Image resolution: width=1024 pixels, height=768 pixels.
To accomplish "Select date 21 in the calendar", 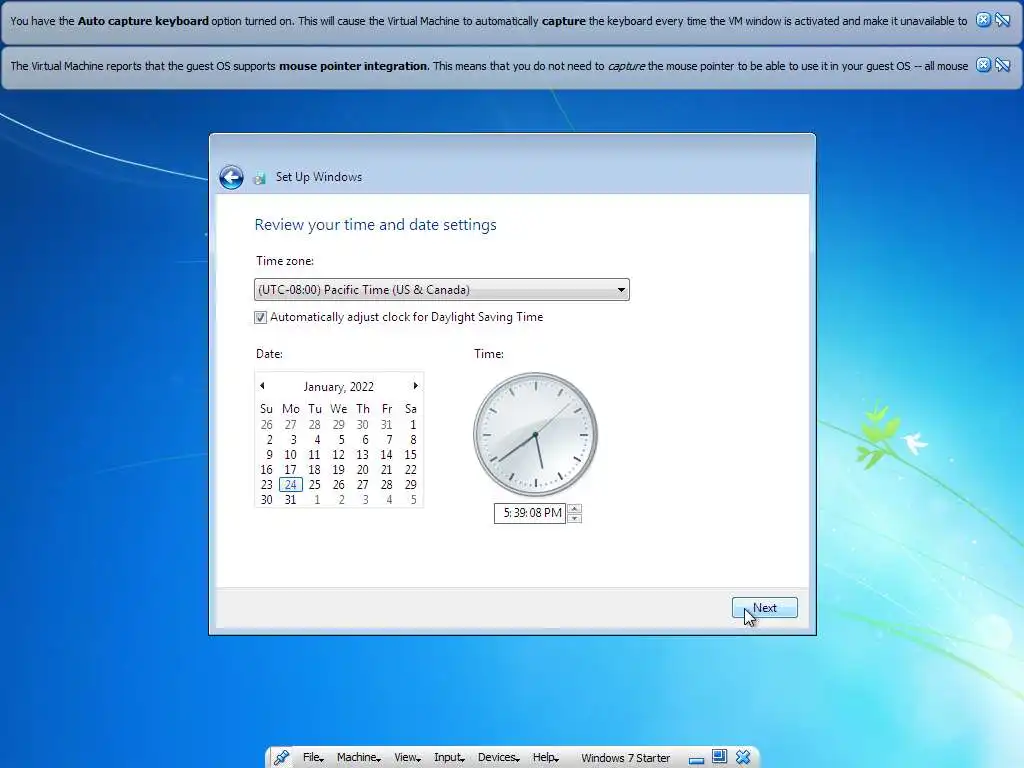I will click(x=387, y=470).
